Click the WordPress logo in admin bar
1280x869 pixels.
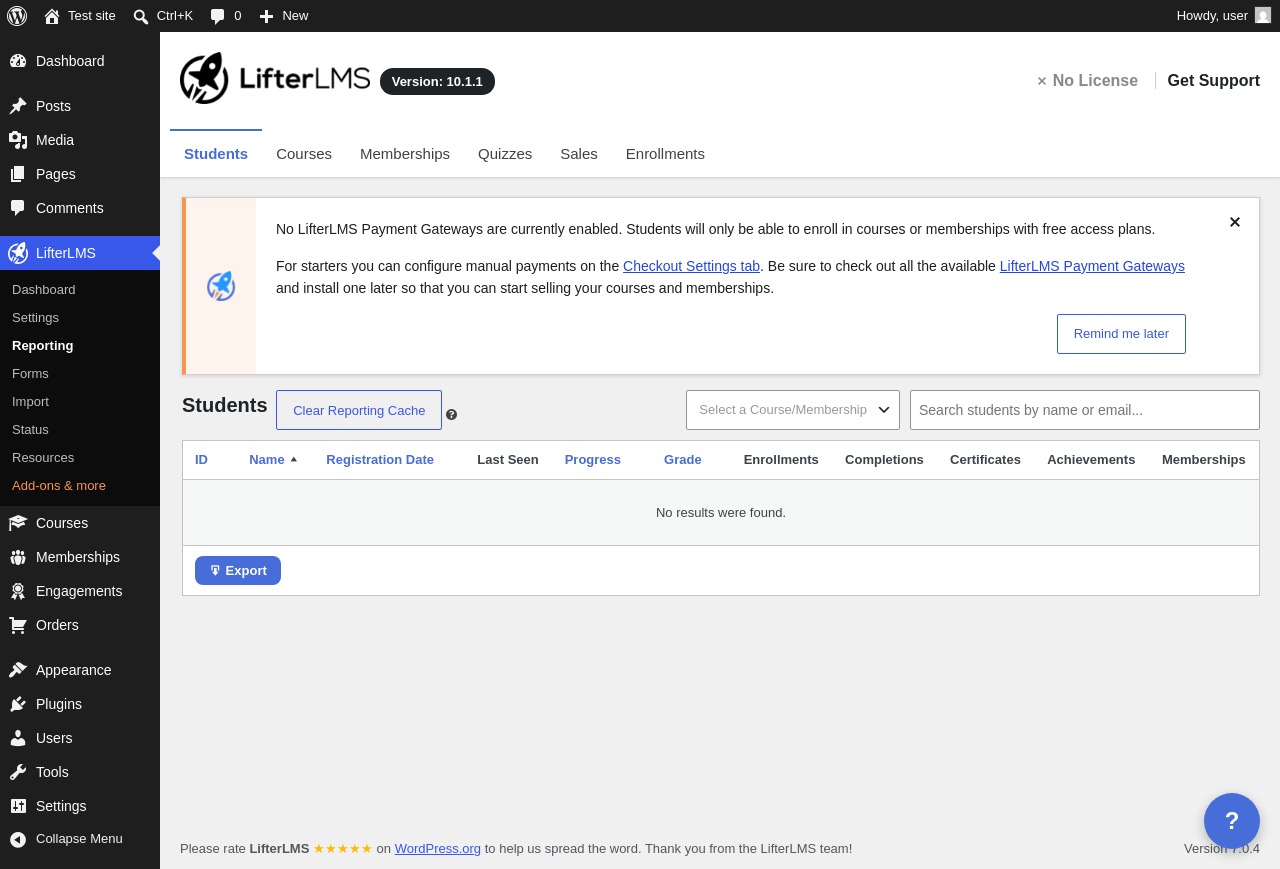tap(17, 16)
